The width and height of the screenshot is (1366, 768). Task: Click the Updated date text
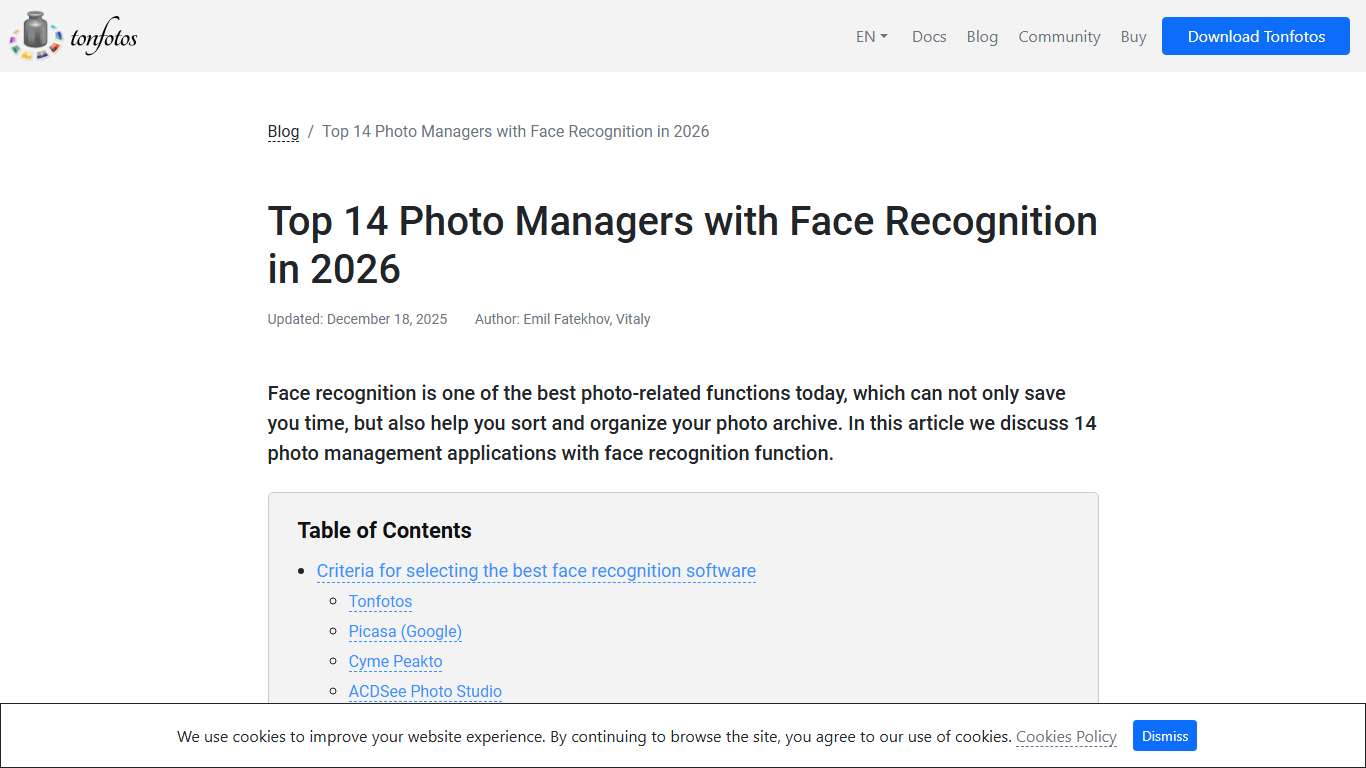point(357,319)
